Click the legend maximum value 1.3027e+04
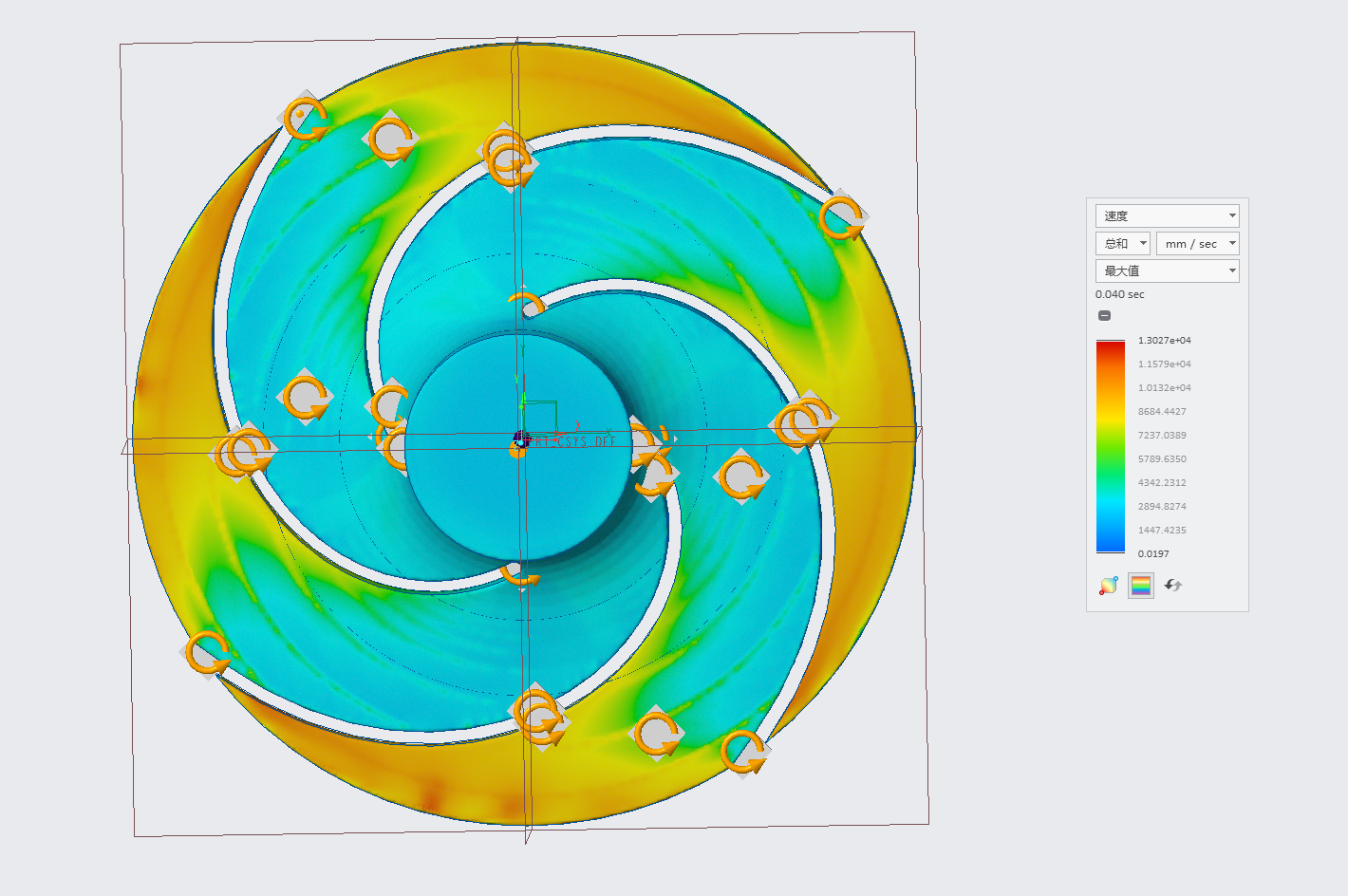 click(x=1164, y=341)
